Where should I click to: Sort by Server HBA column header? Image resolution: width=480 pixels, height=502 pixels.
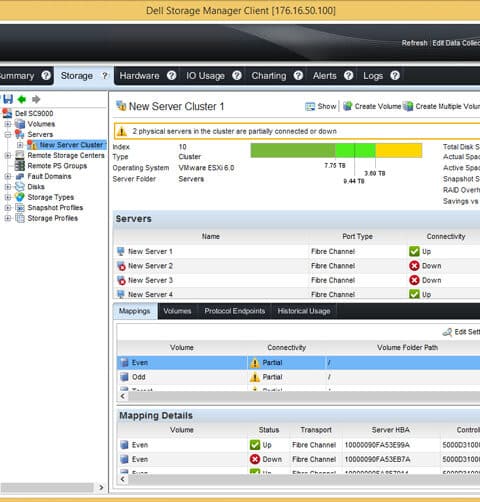click(390, 430)
